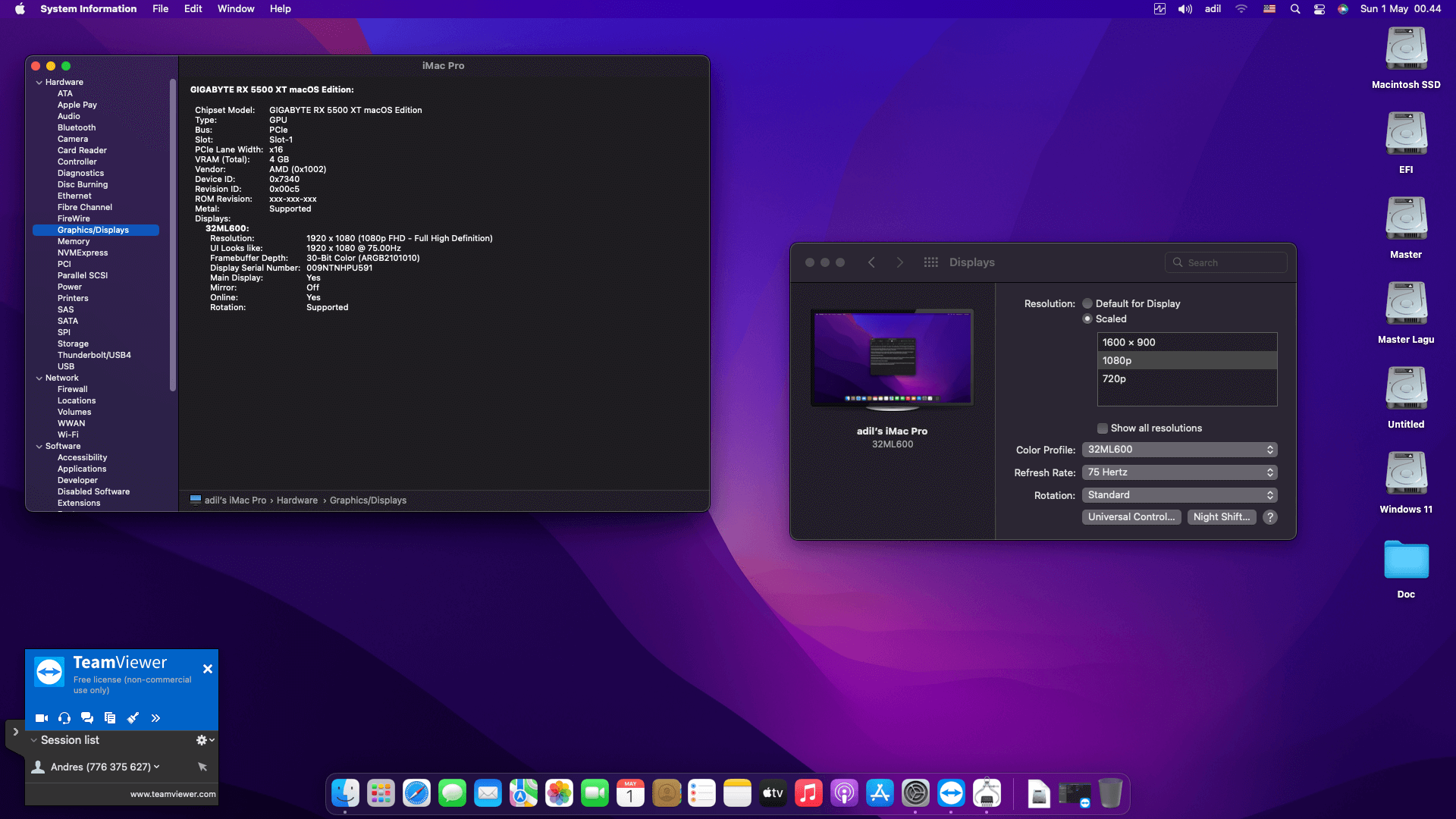Open FaceTime from the Dock
1456x819 pixels.
pos(595,793)
